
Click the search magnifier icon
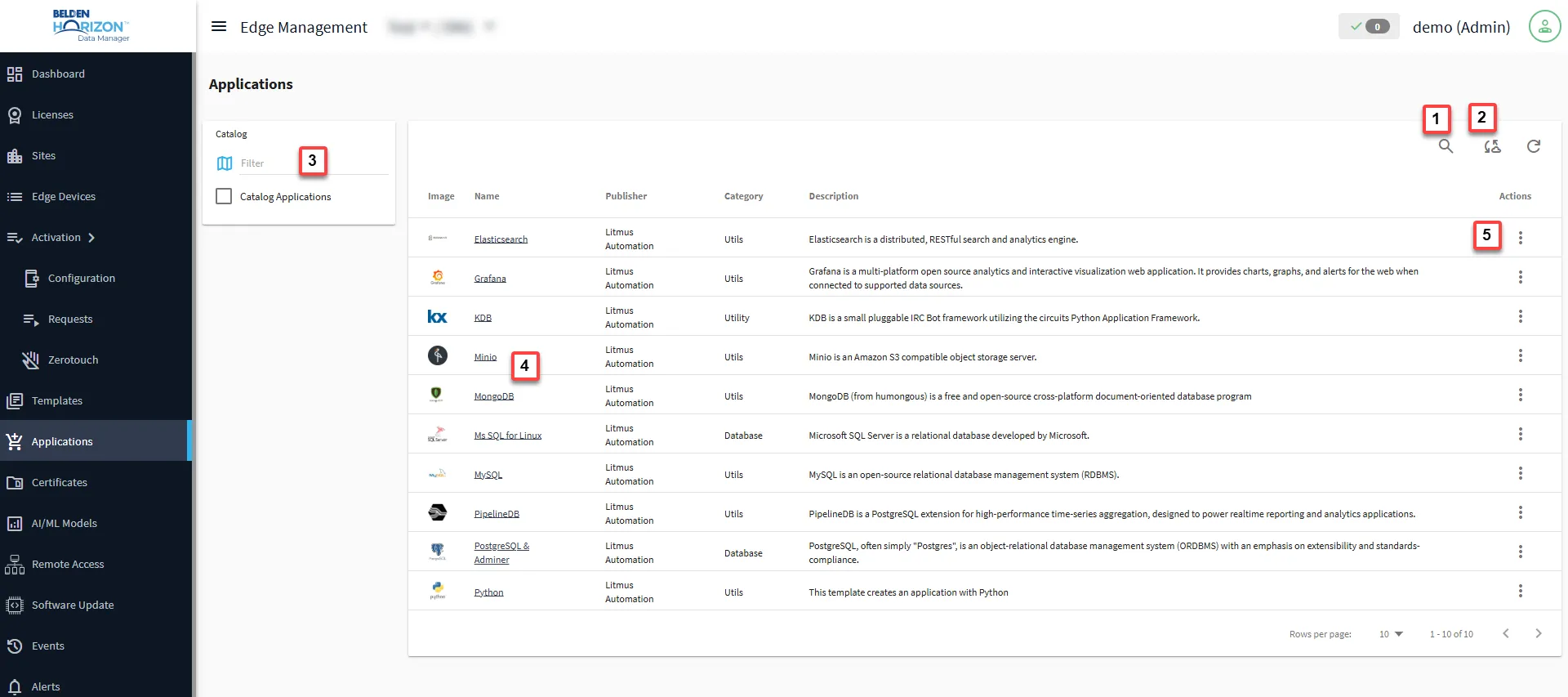1445,146
